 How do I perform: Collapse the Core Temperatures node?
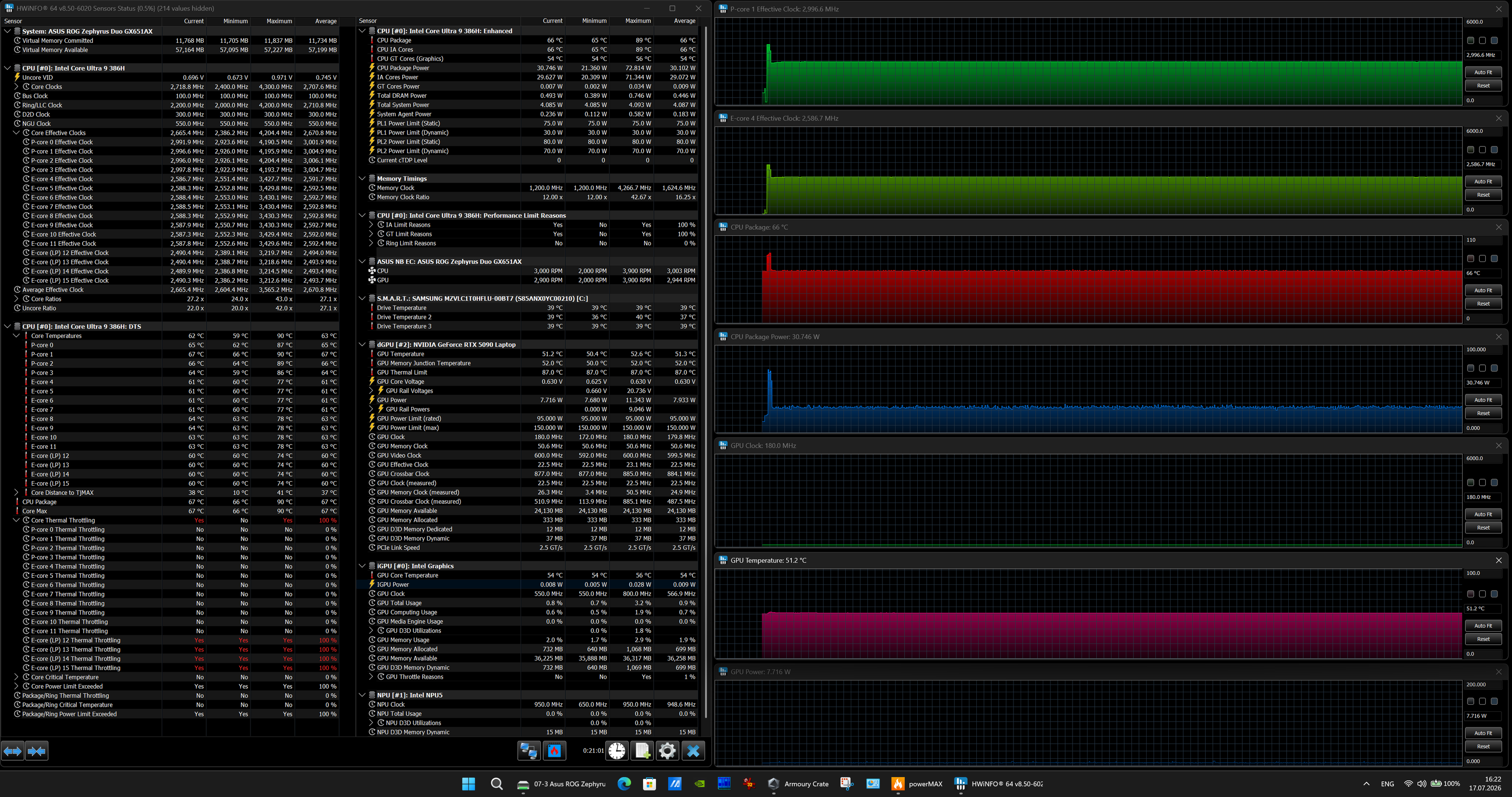(x=17, y=336)
